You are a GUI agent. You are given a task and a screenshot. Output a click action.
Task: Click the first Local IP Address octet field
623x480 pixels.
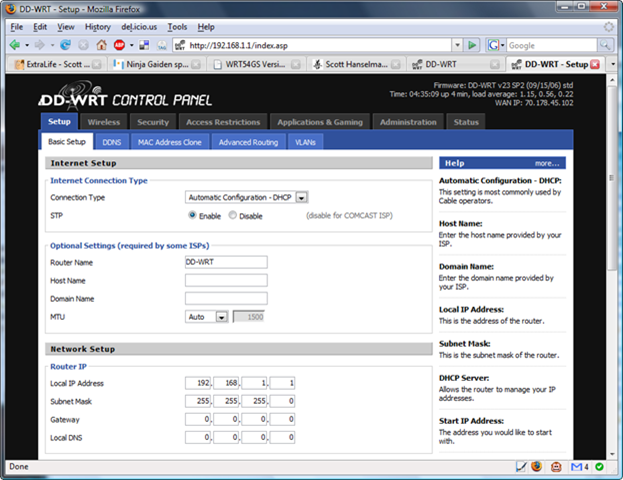coord(199,383)
